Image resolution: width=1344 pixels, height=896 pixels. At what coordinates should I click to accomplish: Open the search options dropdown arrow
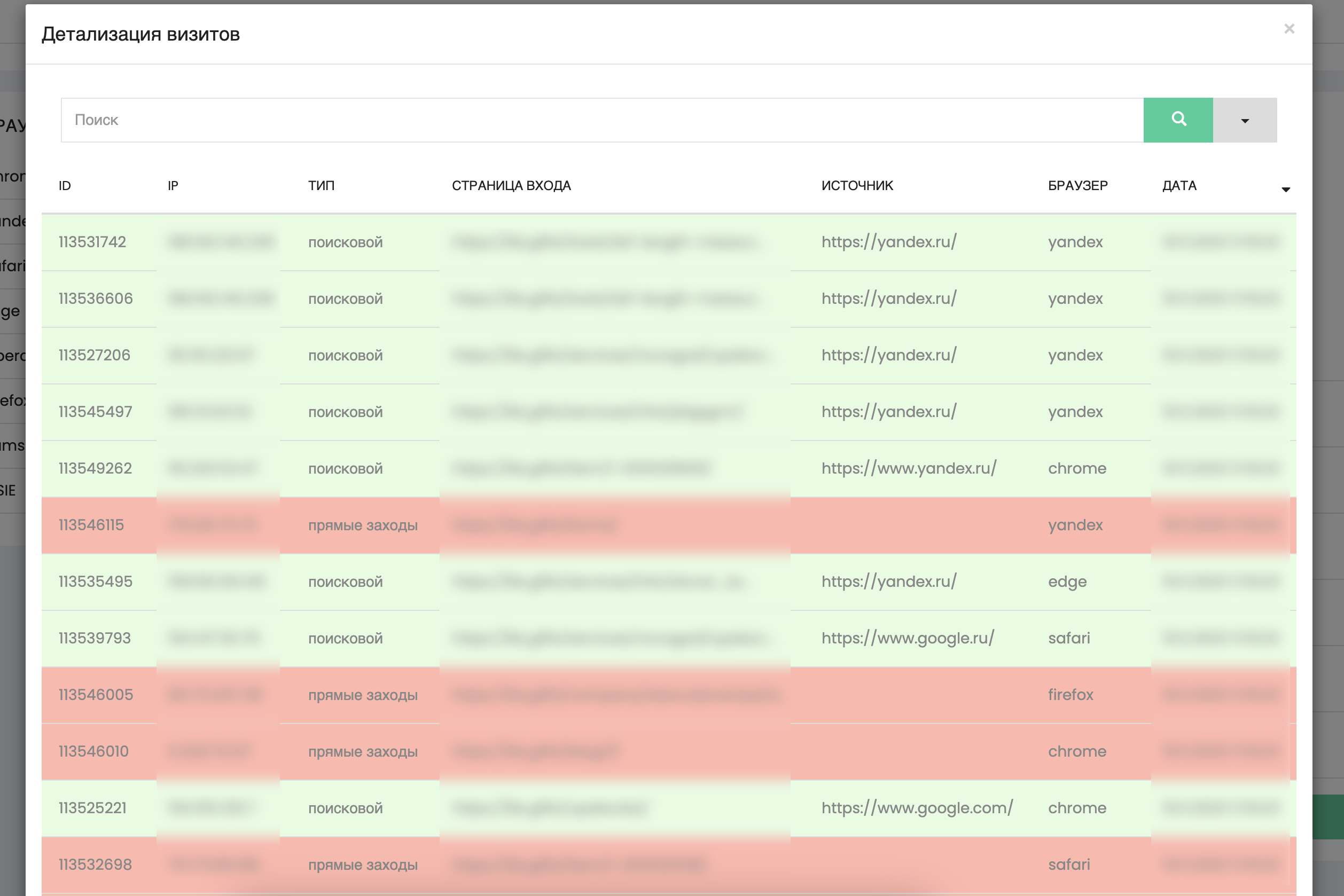tap(1244, 120)
